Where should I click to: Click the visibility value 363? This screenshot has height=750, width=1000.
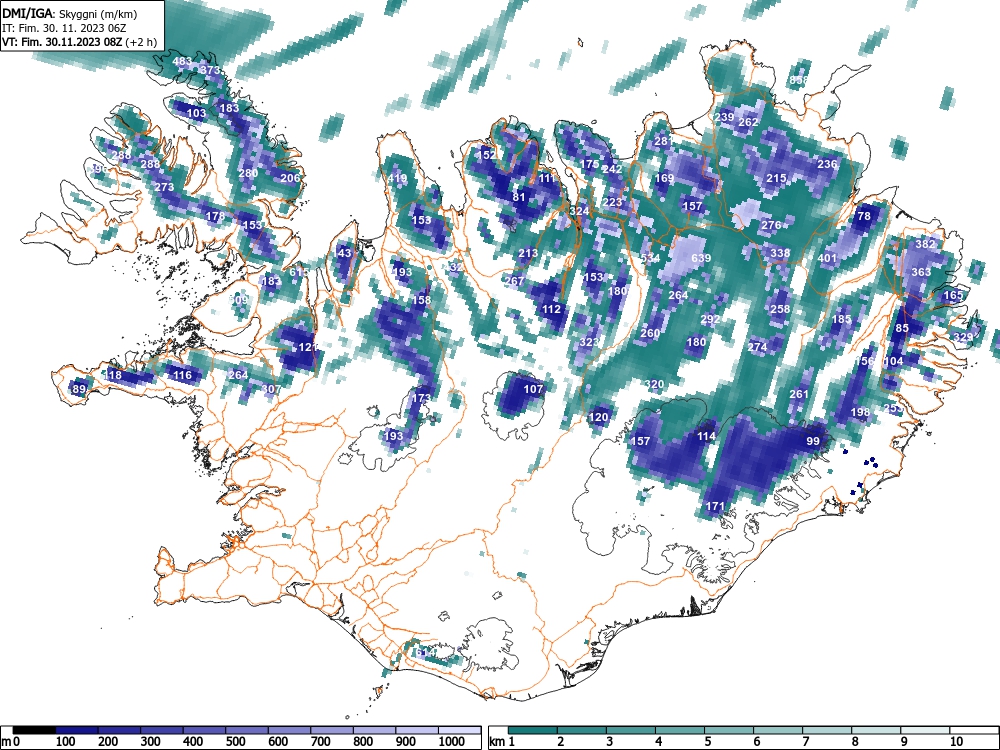coord(921,272)
